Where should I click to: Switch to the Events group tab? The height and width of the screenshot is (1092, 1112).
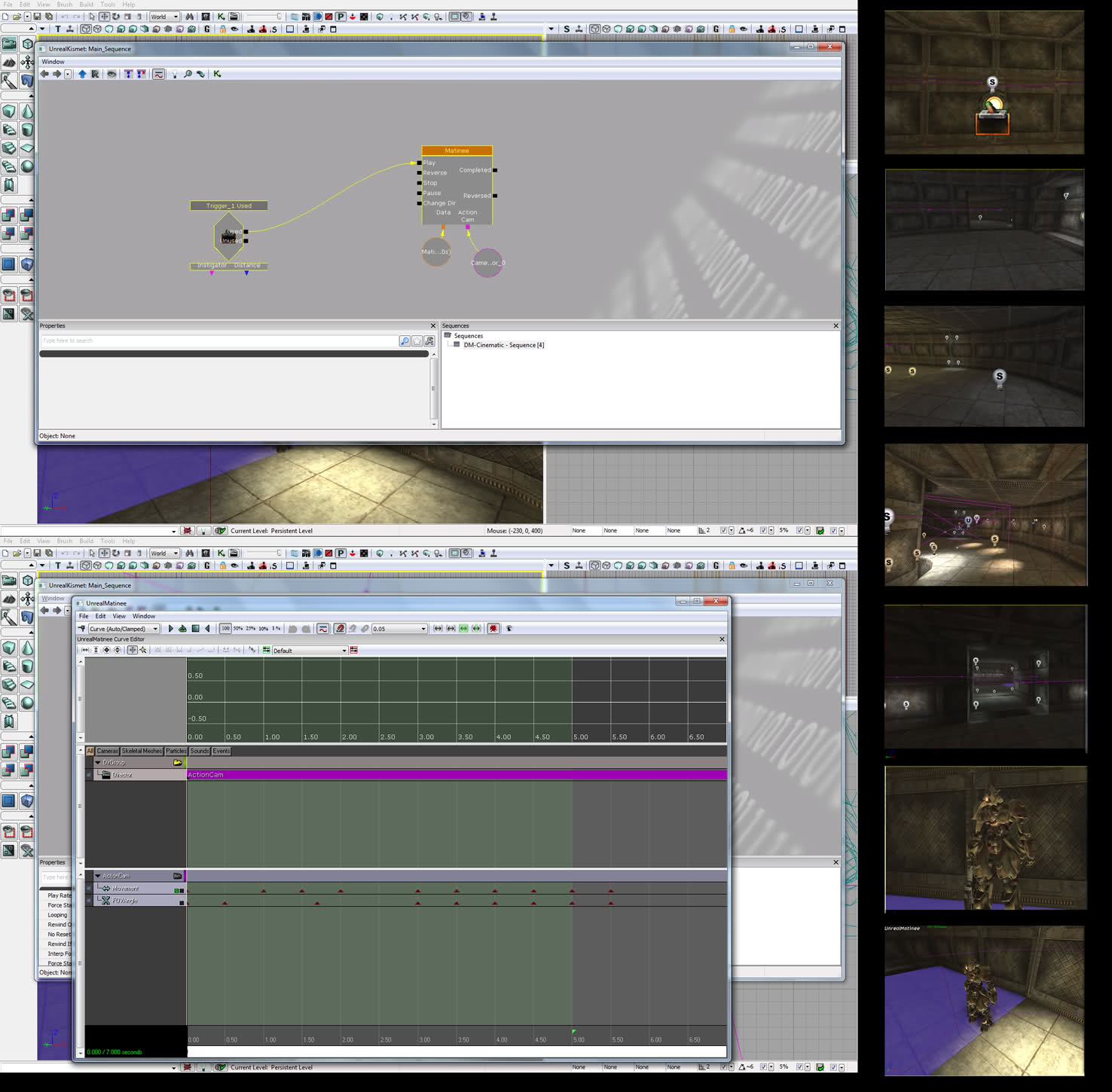click(x=221, y=751)
